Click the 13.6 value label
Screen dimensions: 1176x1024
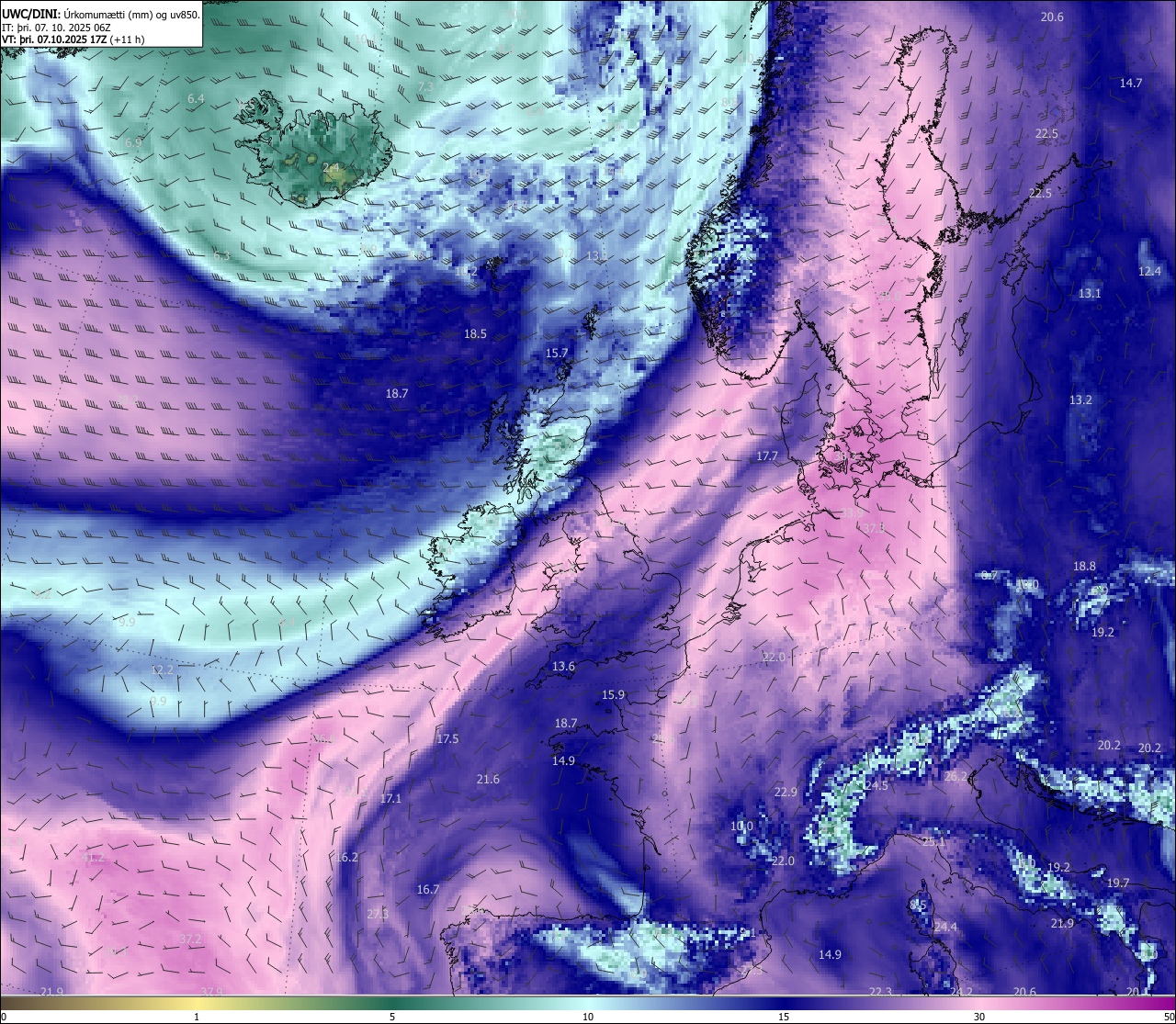click(x=563, y=666)
